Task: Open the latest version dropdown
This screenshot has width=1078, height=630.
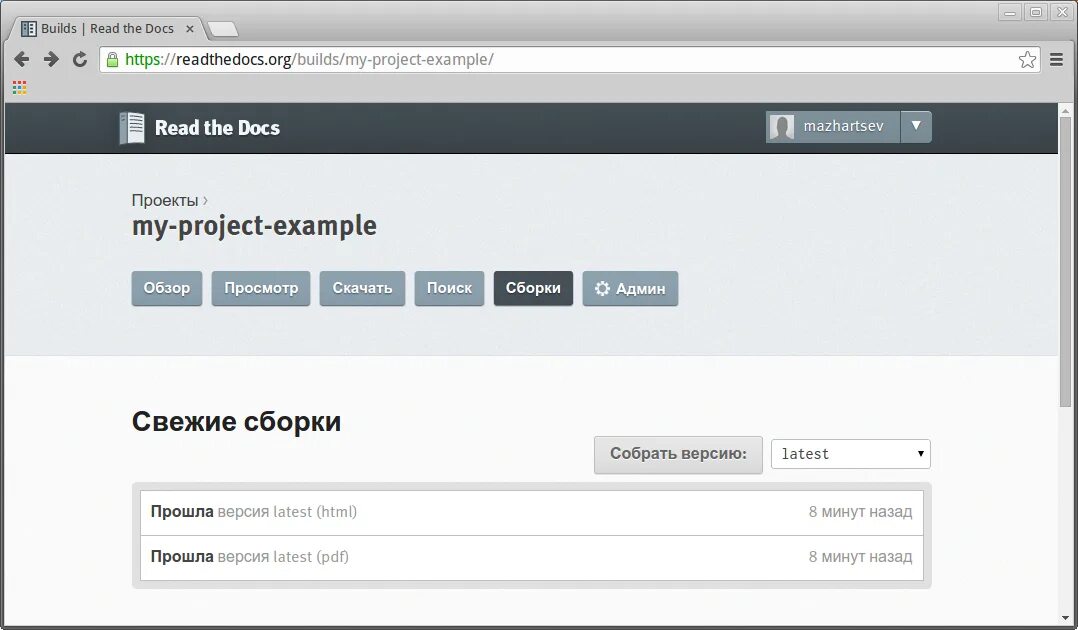Action: 851,454
